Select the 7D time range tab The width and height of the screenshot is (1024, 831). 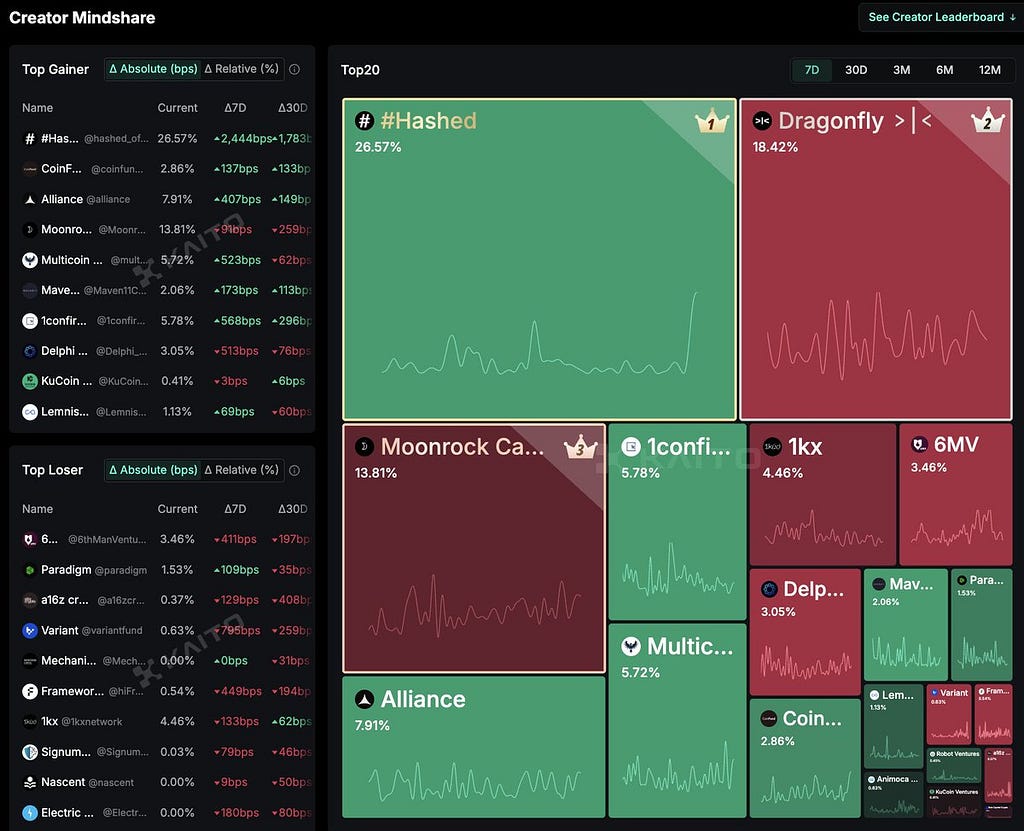pyautogui.click(x=812, y=70)
